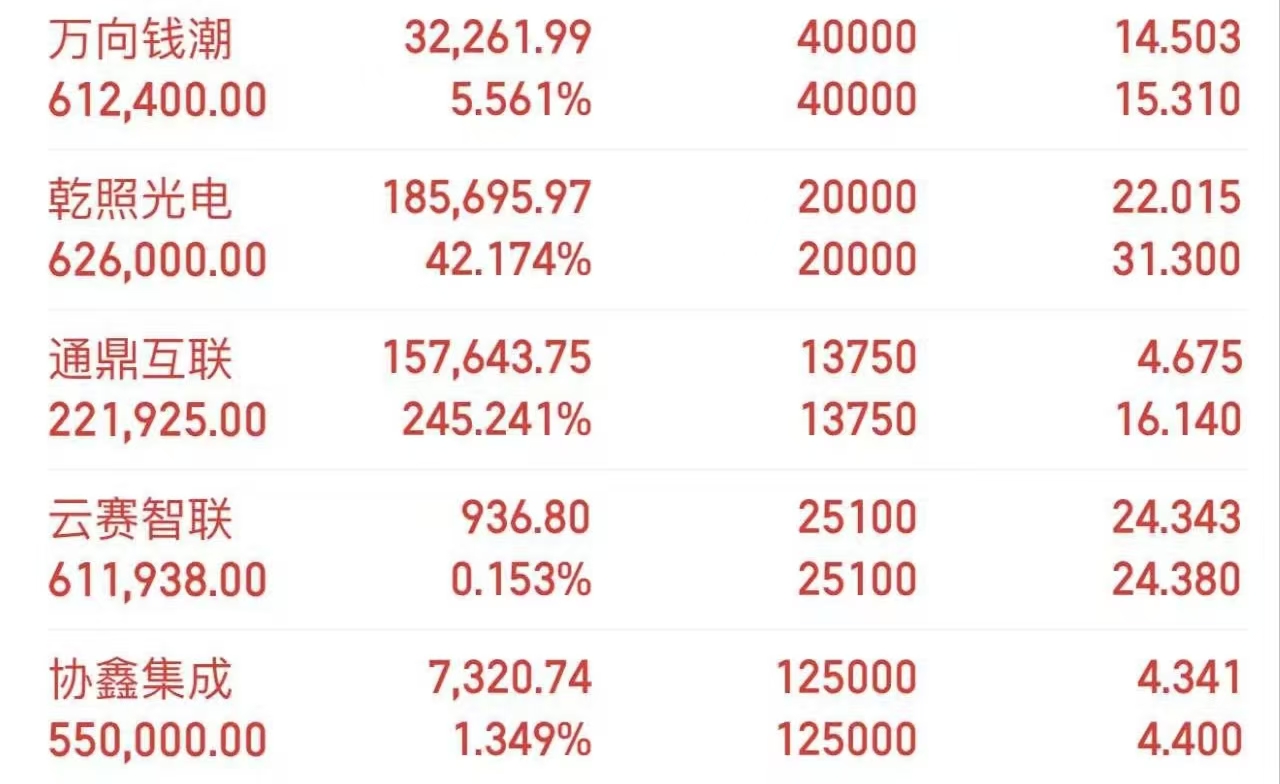Select the 通鼎互联 stock name
Image resolution: width=1280 pixels, height=784 pixels.
[x=141, y=359]
